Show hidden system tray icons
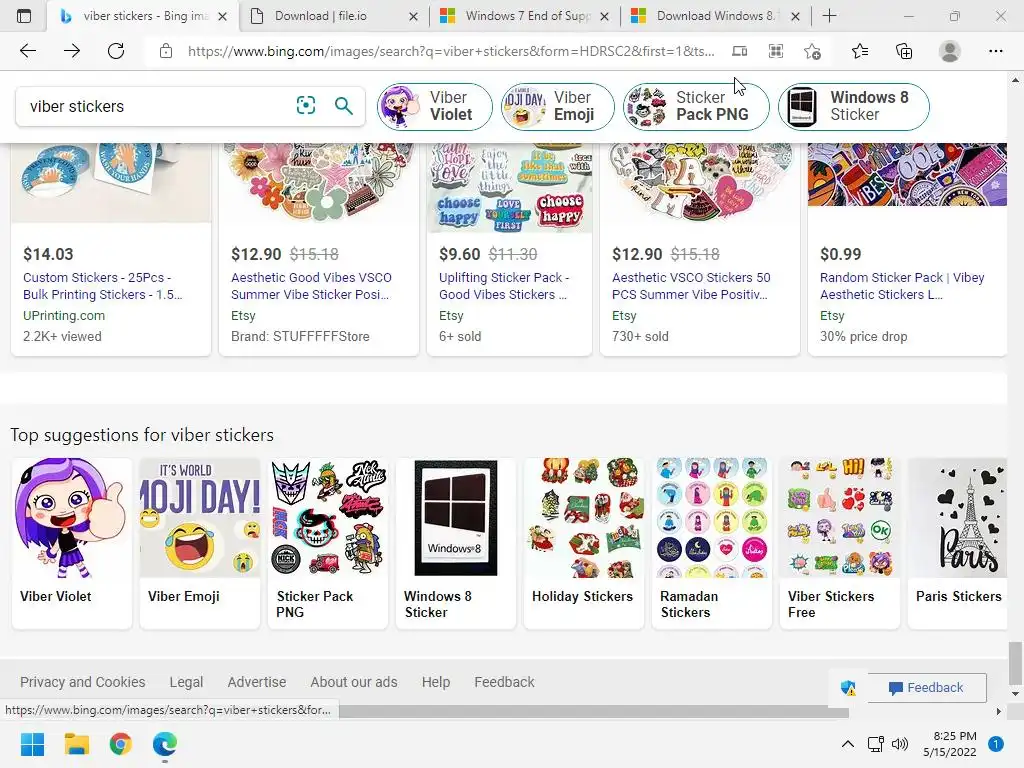Screen dimensions: 1024x768 tap(847, 744)
